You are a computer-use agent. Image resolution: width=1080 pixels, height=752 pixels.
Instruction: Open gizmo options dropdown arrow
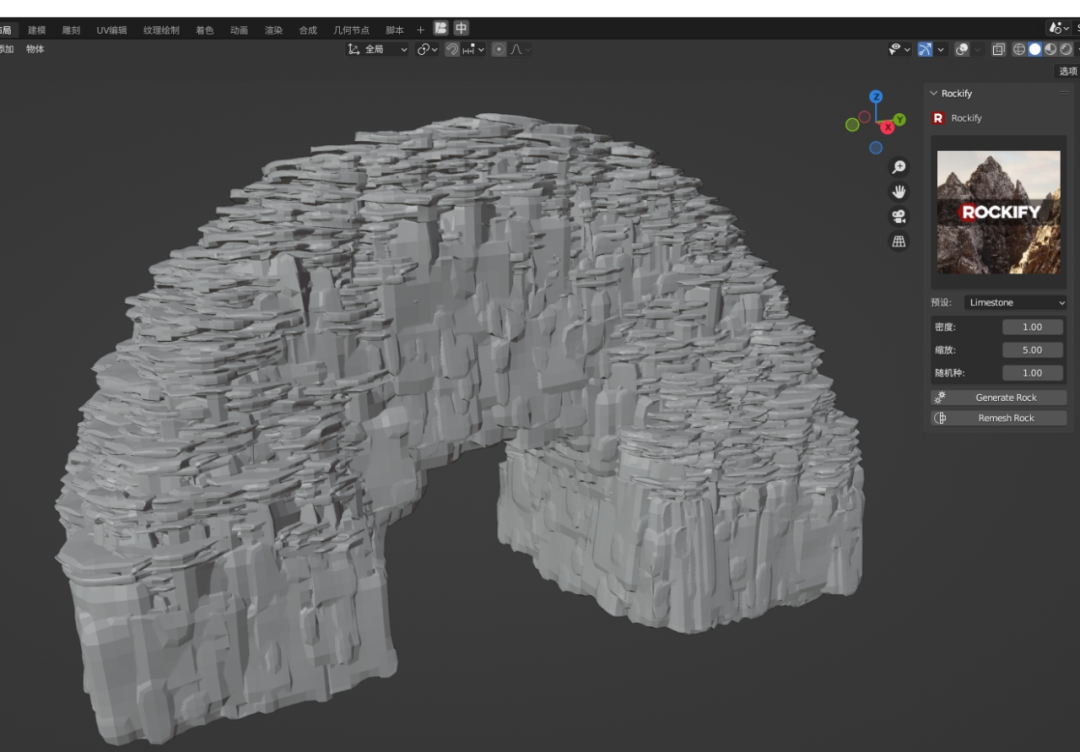(x=940, y=50)
